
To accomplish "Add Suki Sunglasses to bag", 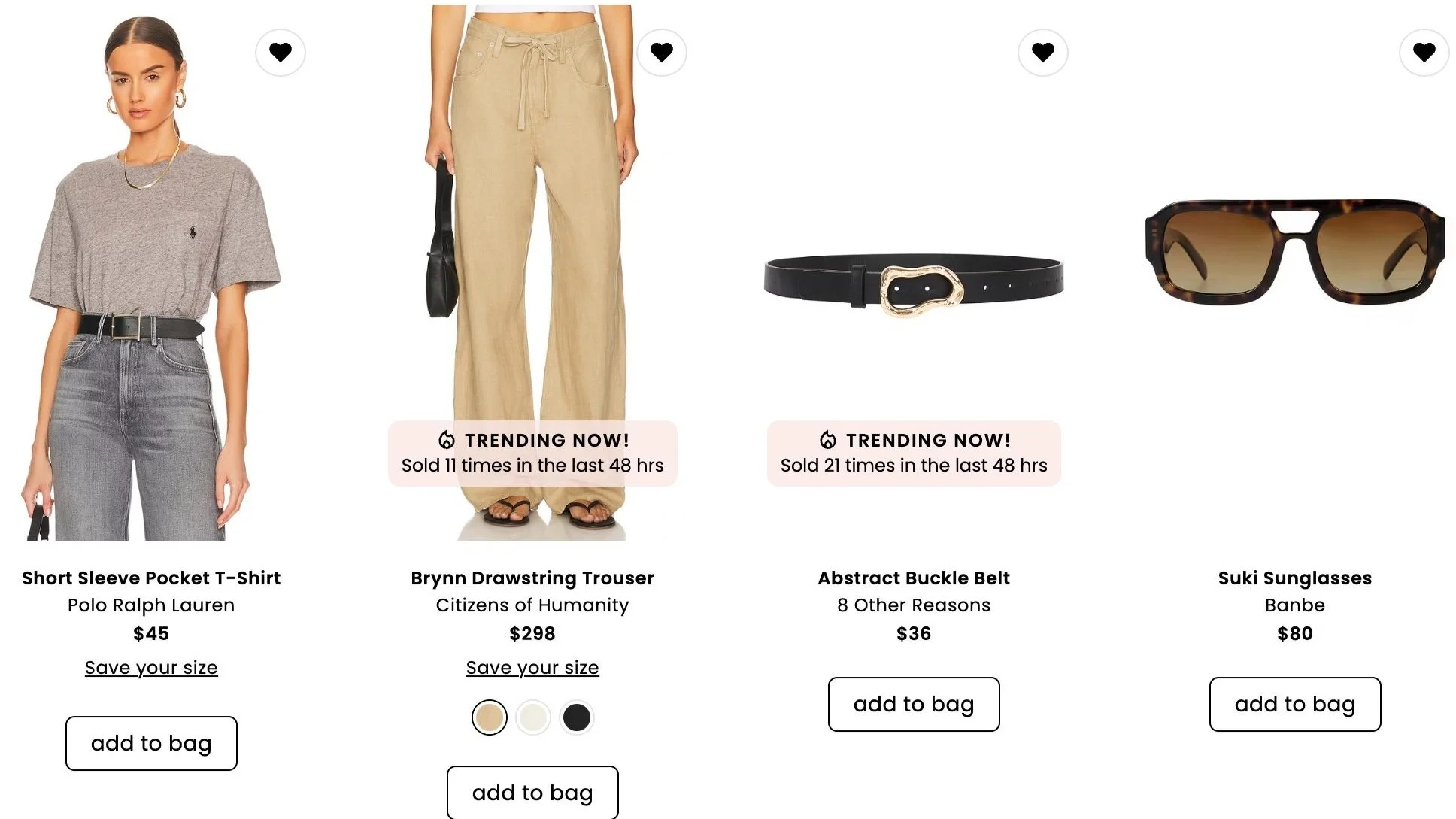I will tap(1295, 704).
